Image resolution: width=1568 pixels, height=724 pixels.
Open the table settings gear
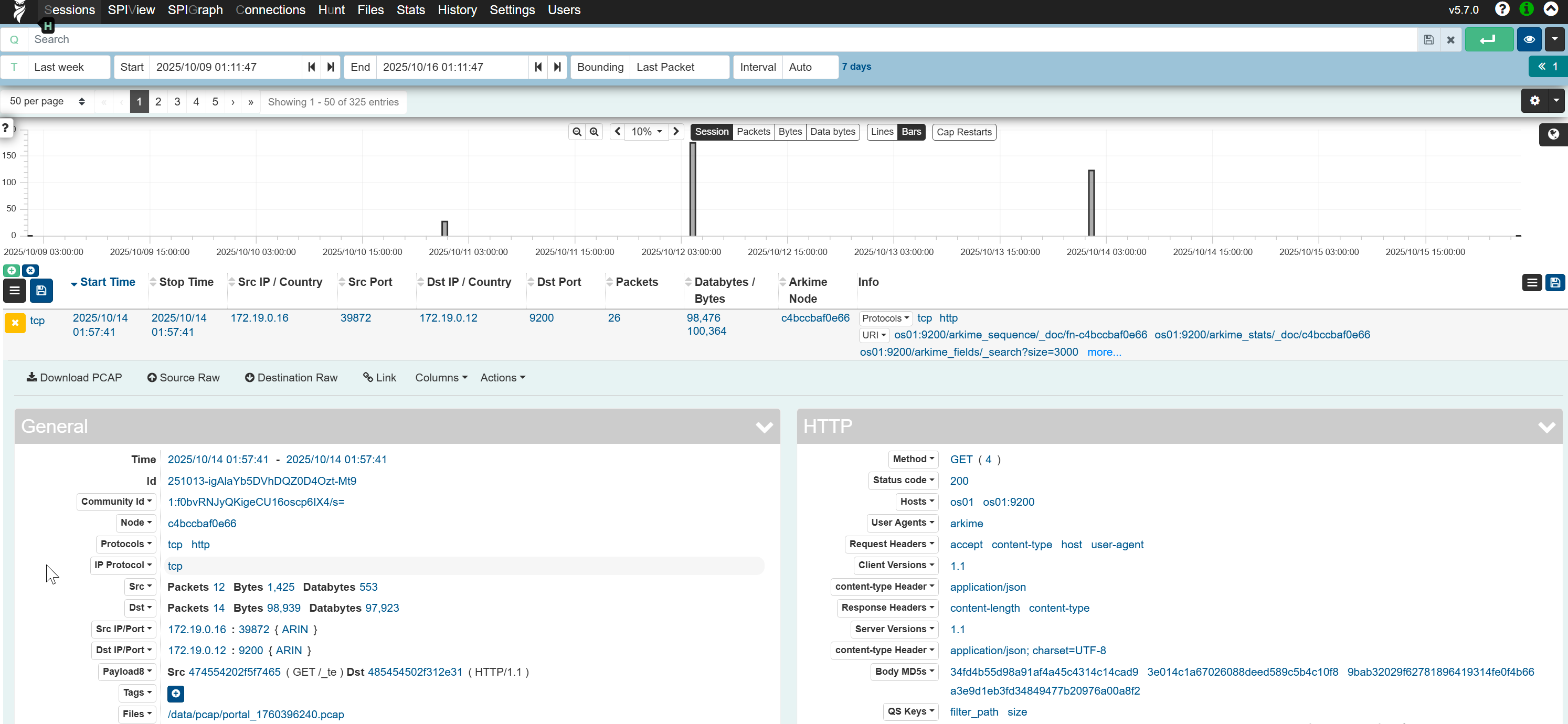(x=1534, y=101)
